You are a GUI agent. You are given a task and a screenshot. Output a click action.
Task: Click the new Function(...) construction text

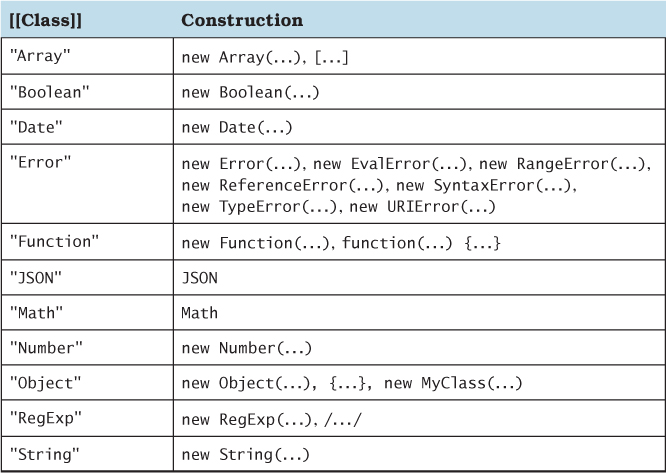pyautogui.click(x=254, y=243)
